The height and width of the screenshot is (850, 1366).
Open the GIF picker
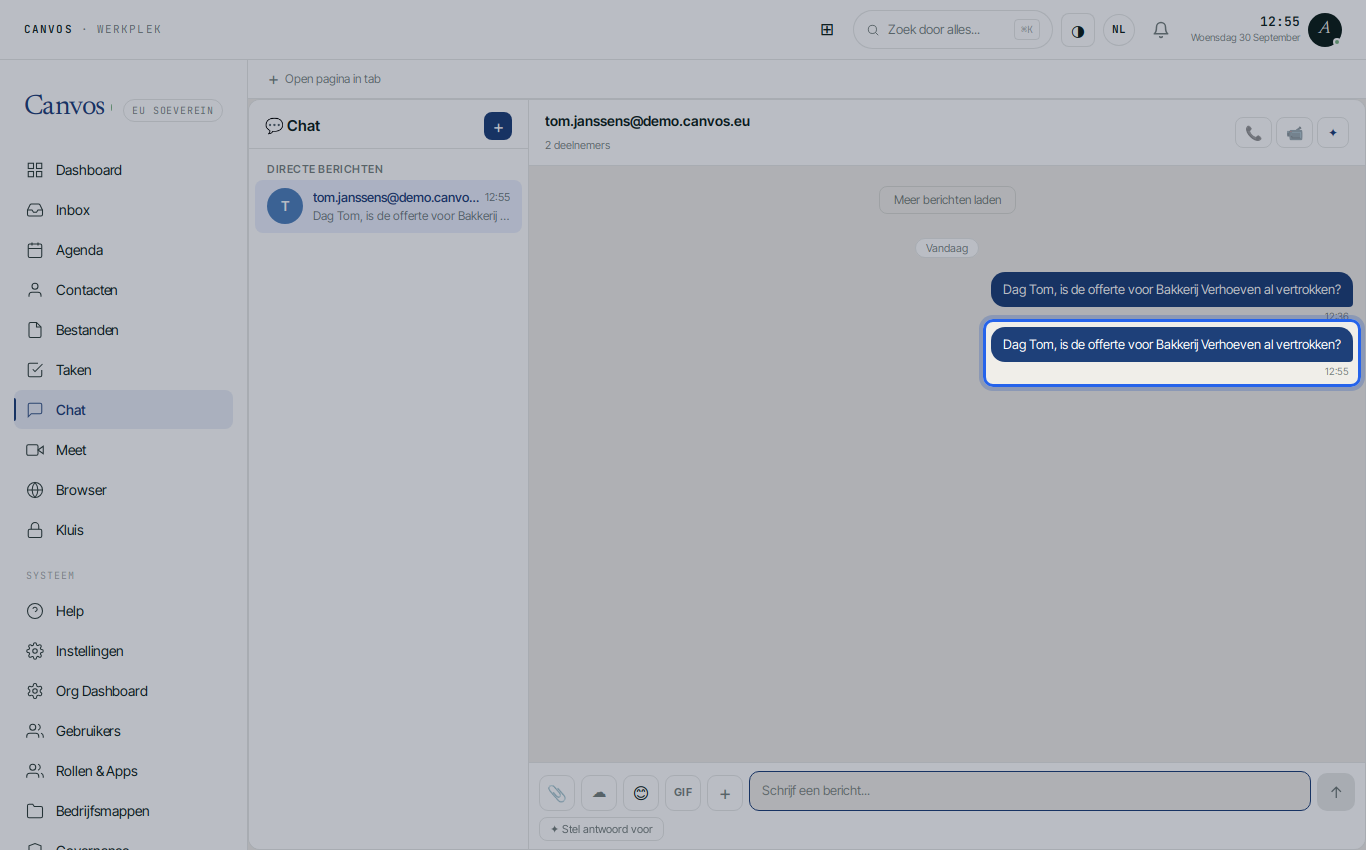(x=683, y=792)
